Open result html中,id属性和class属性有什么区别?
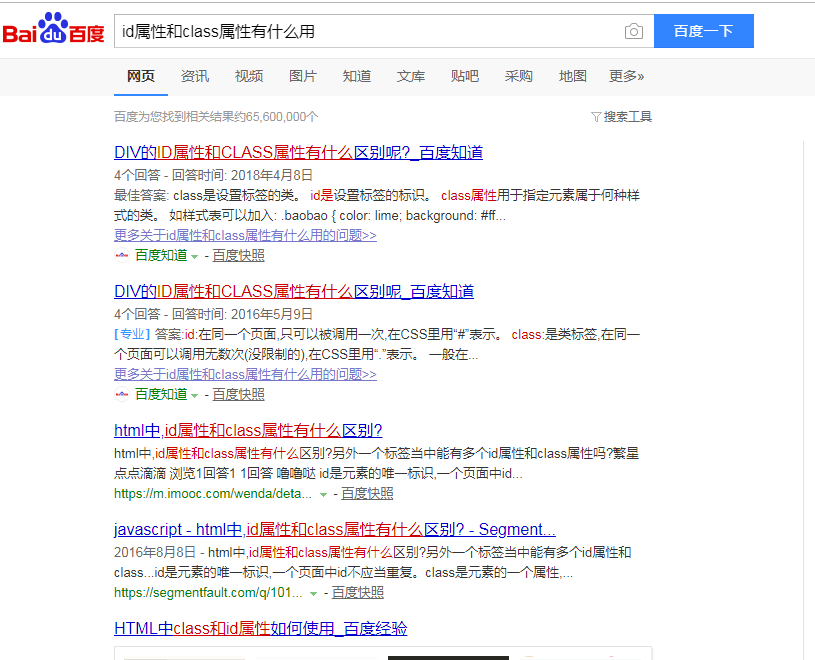815x660 pixels. click(248, 431)
